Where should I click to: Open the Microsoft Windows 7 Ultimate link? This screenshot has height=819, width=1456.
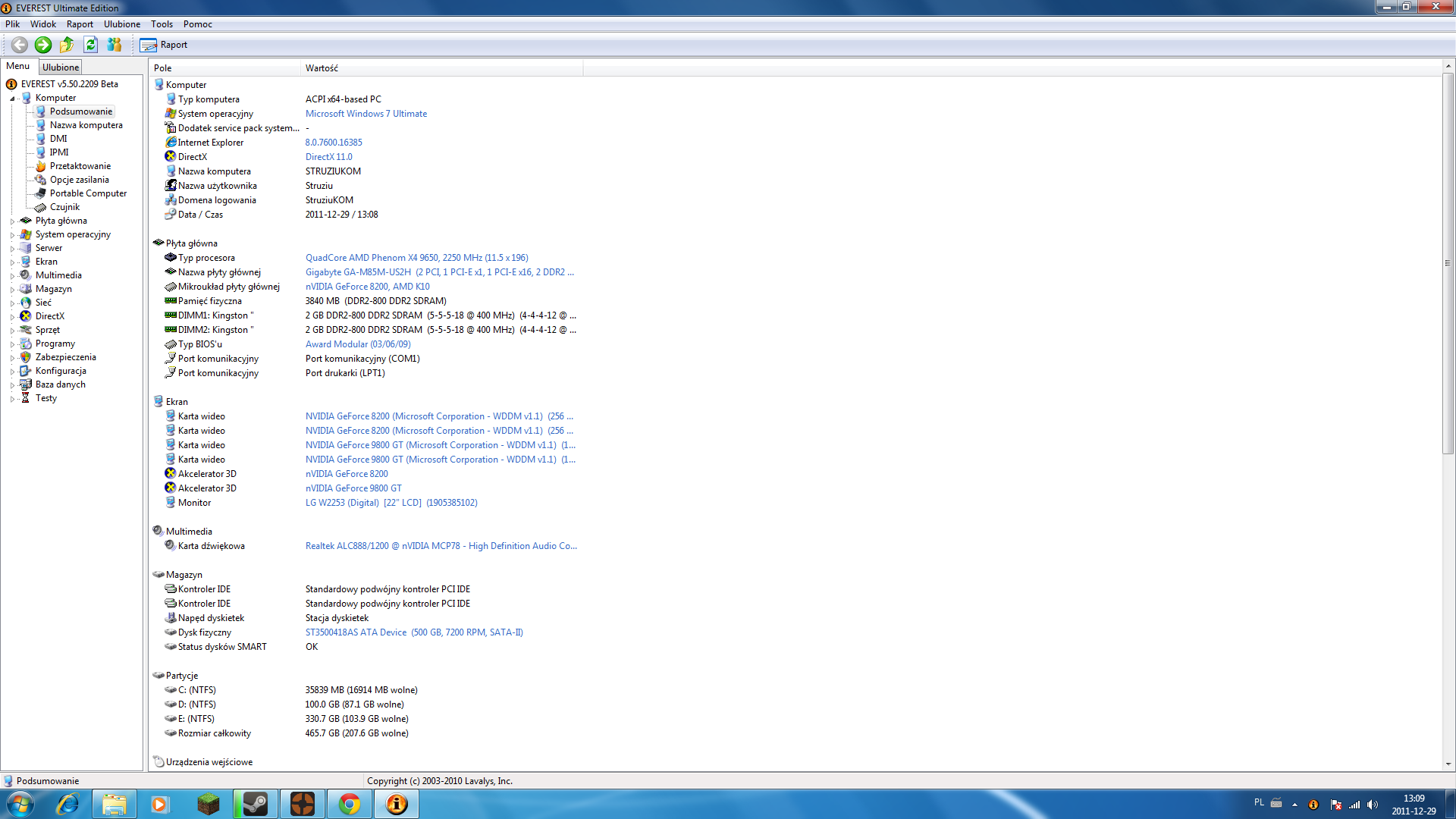coord(366,114)
